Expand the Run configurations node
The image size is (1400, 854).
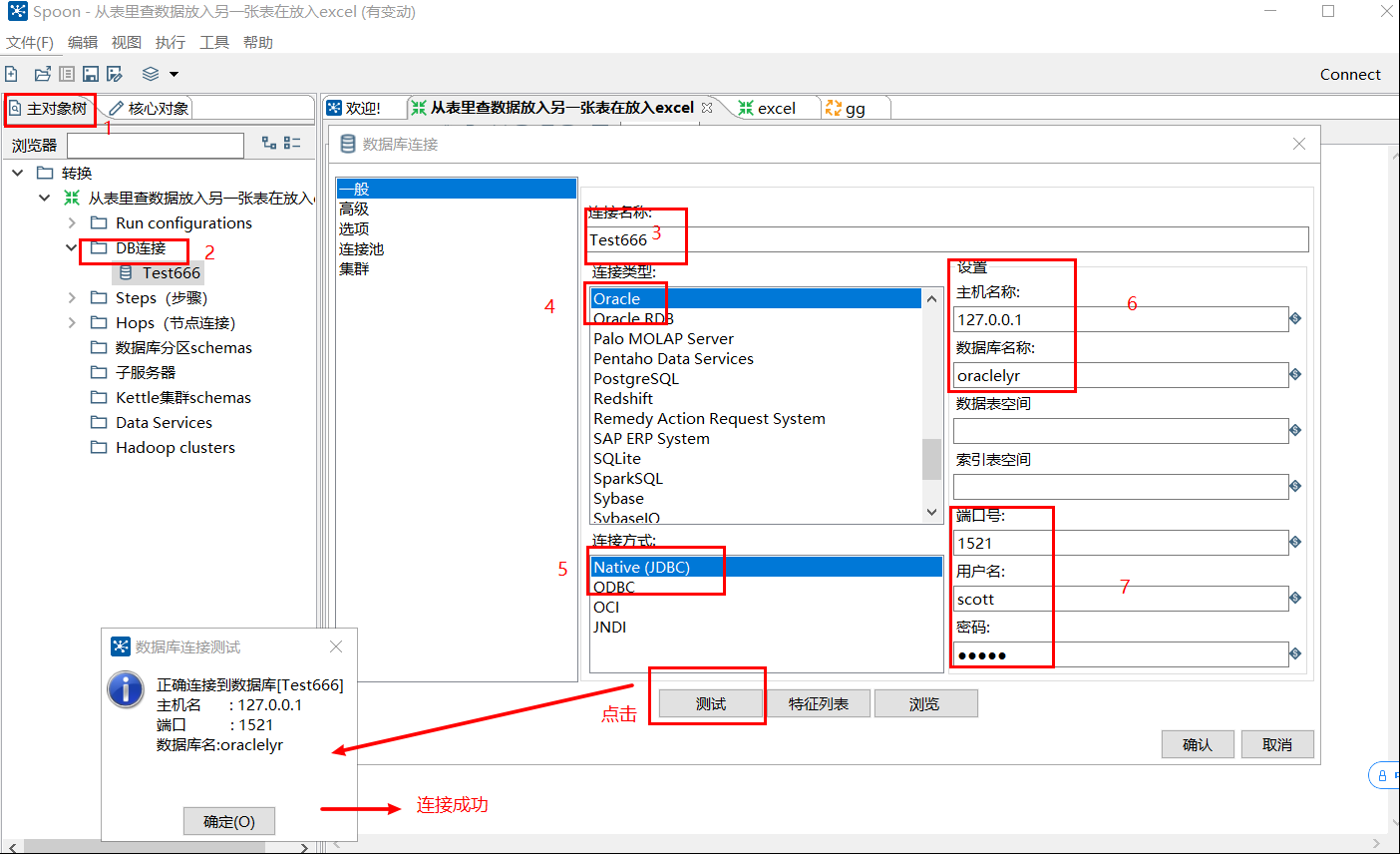72,222
